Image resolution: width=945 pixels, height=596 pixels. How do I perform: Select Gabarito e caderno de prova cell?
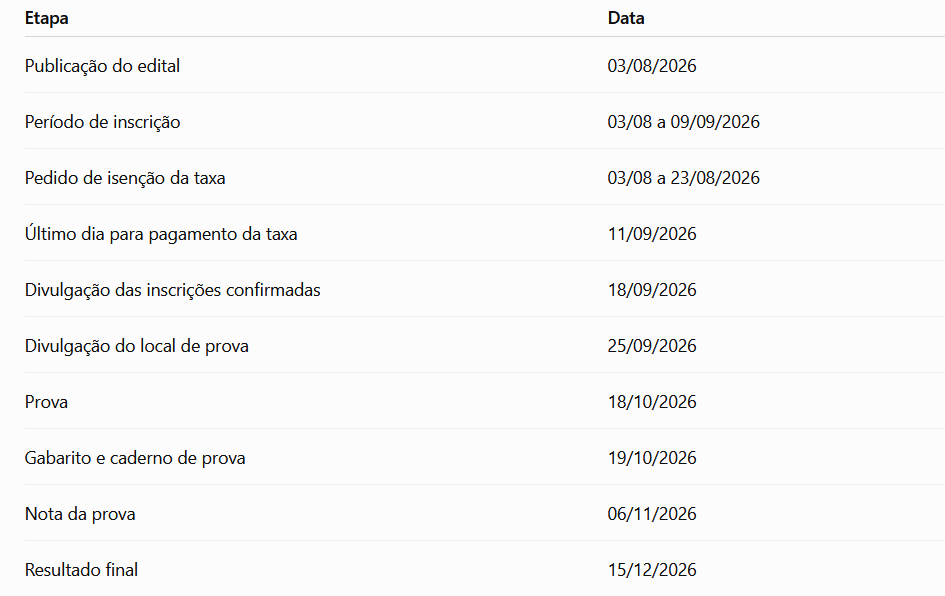135,458
